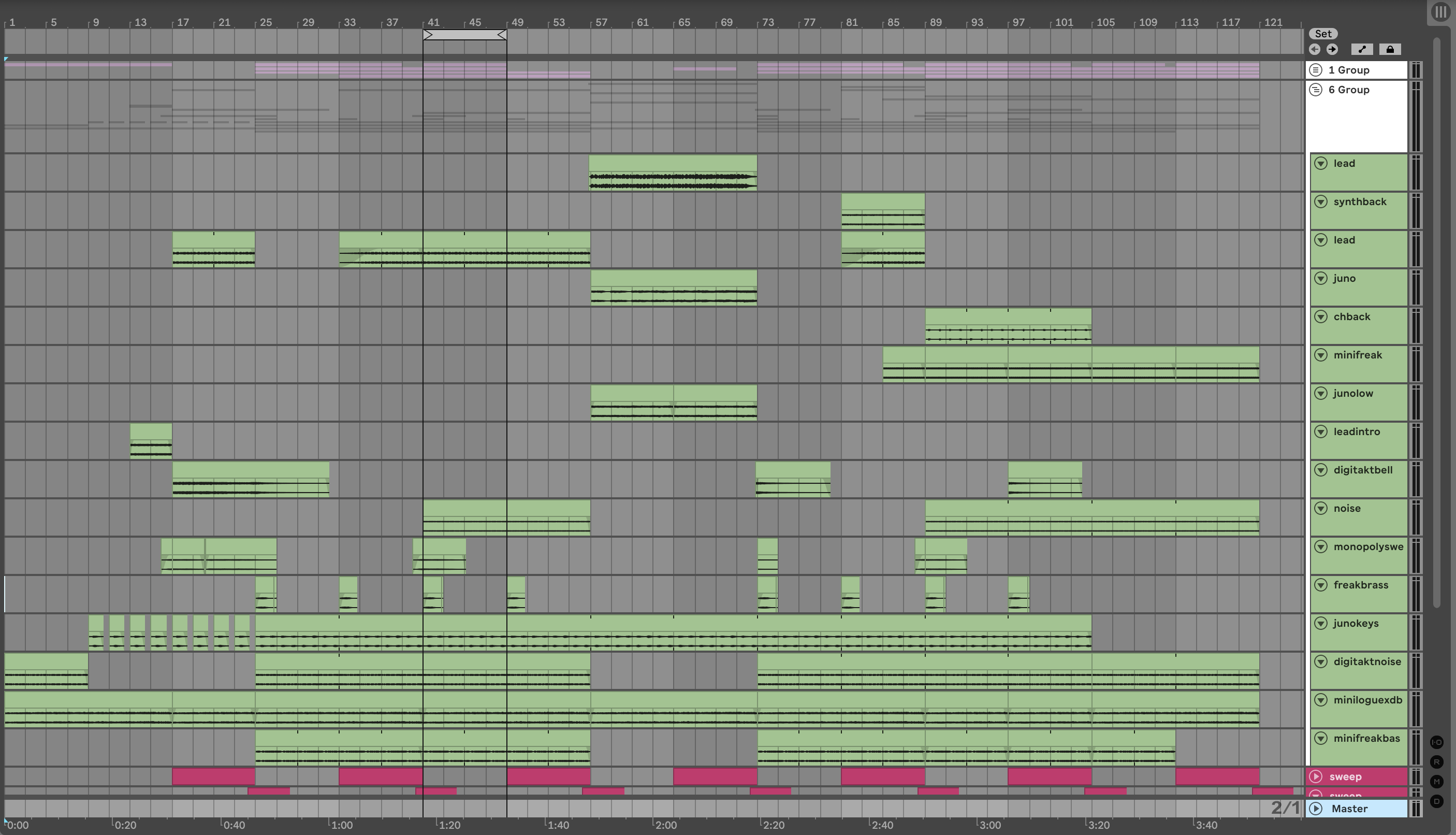The image size is (1456, 835).
Task: Open the session view selector icon
Action: click(1440, 11)
